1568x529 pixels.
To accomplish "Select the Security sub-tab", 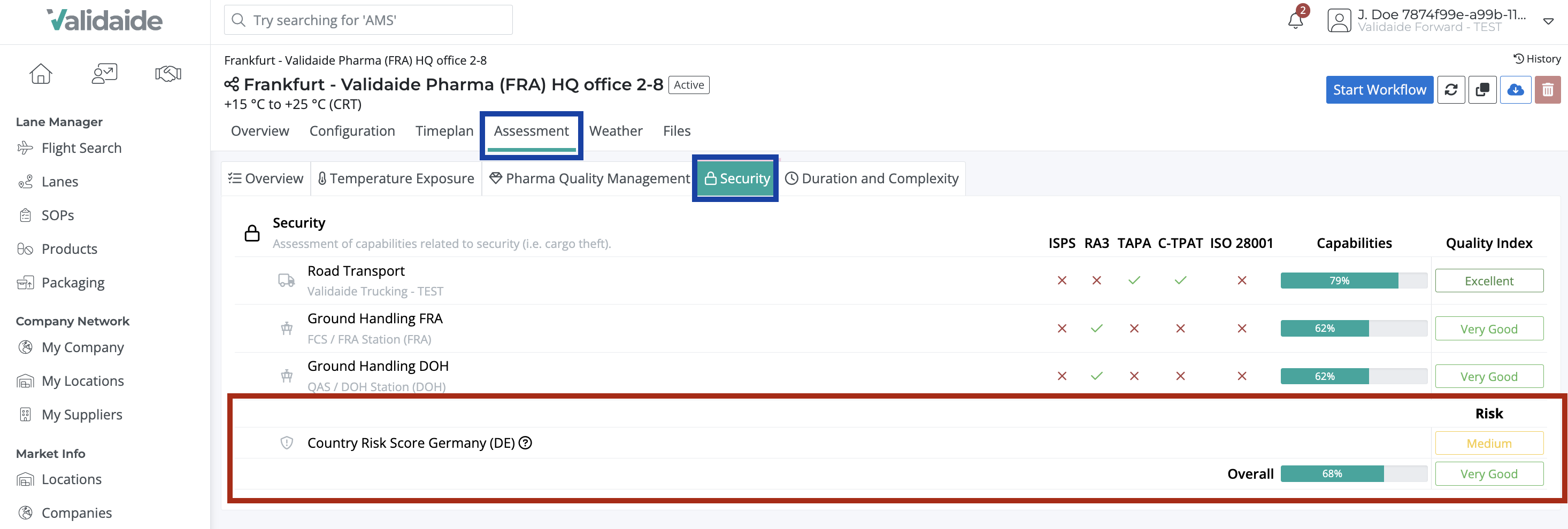I will [736, 178].
